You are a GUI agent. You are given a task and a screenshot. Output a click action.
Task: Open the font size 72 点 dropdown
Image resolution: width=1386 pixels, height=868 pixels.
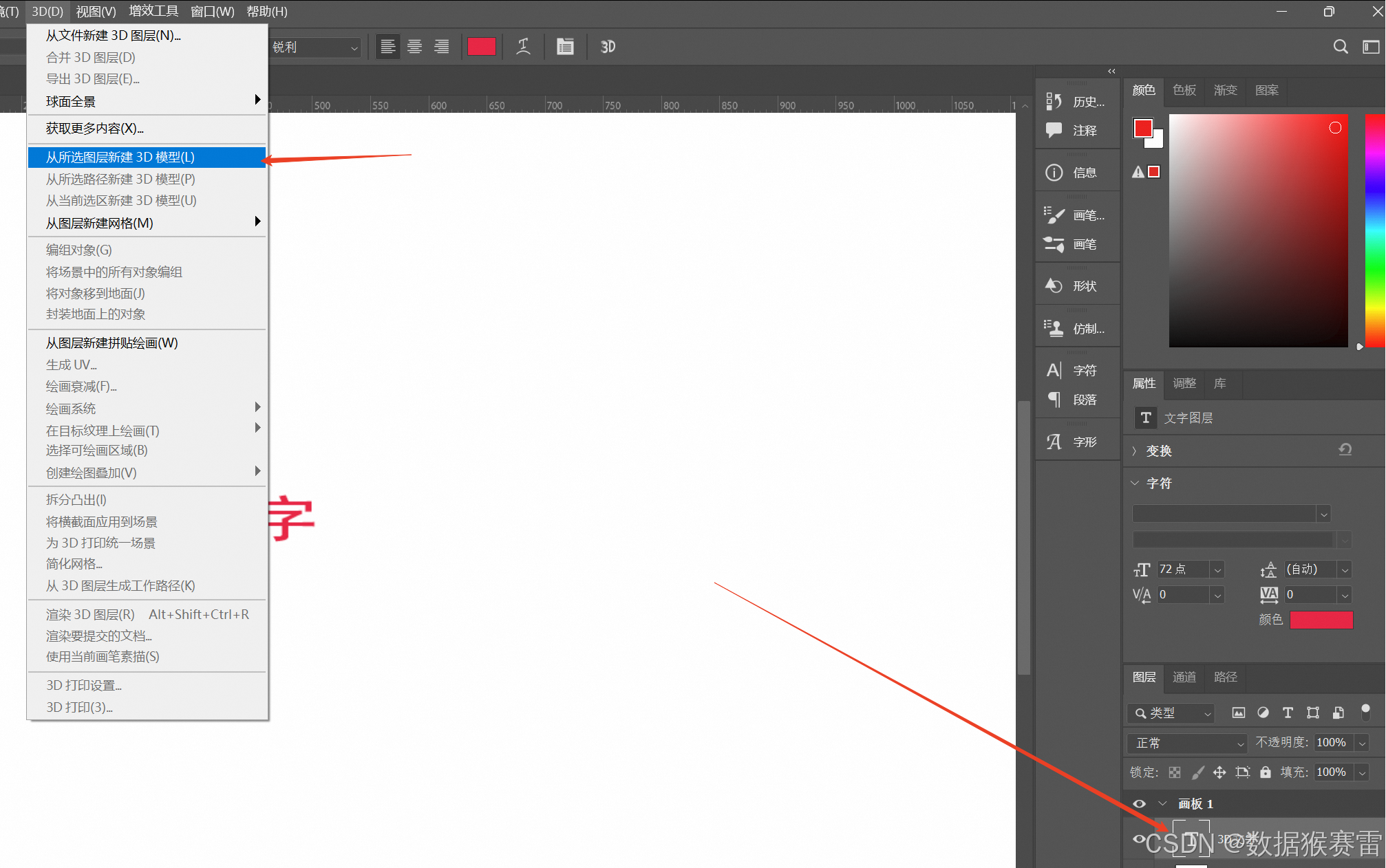coord(1217,570)
